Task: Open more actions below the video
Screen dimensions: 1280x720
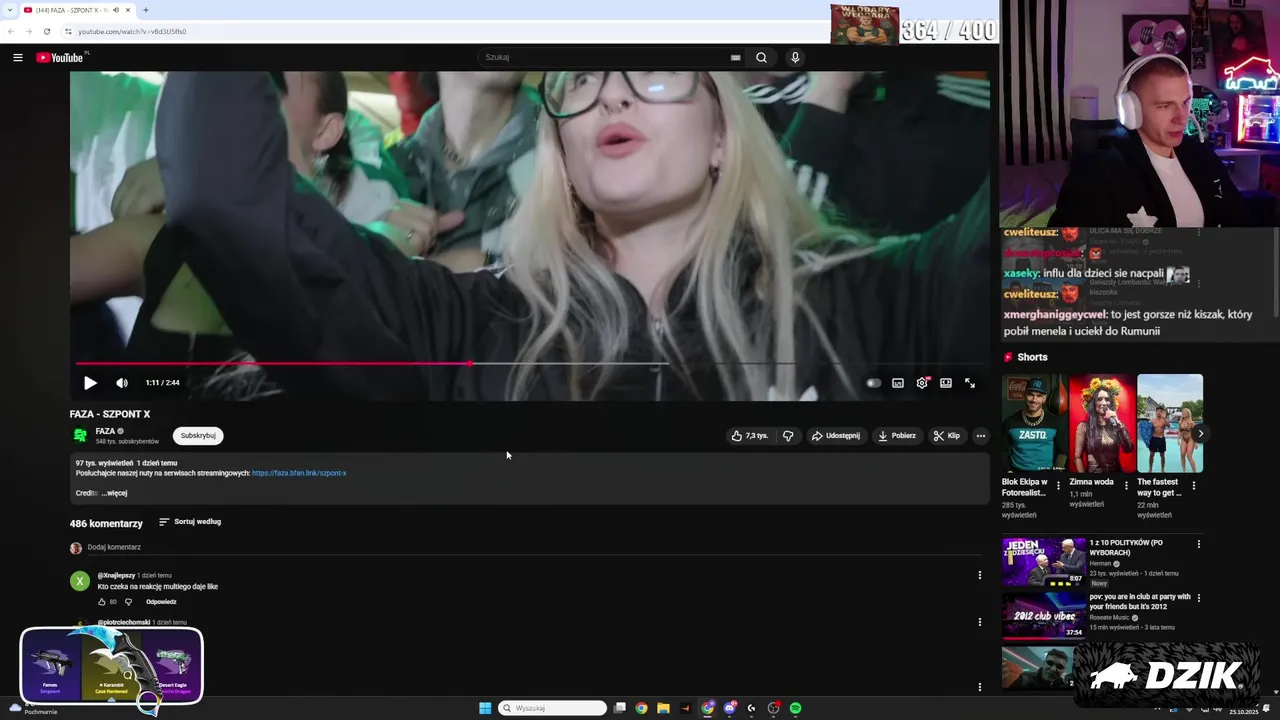Action: click(981, 436)
